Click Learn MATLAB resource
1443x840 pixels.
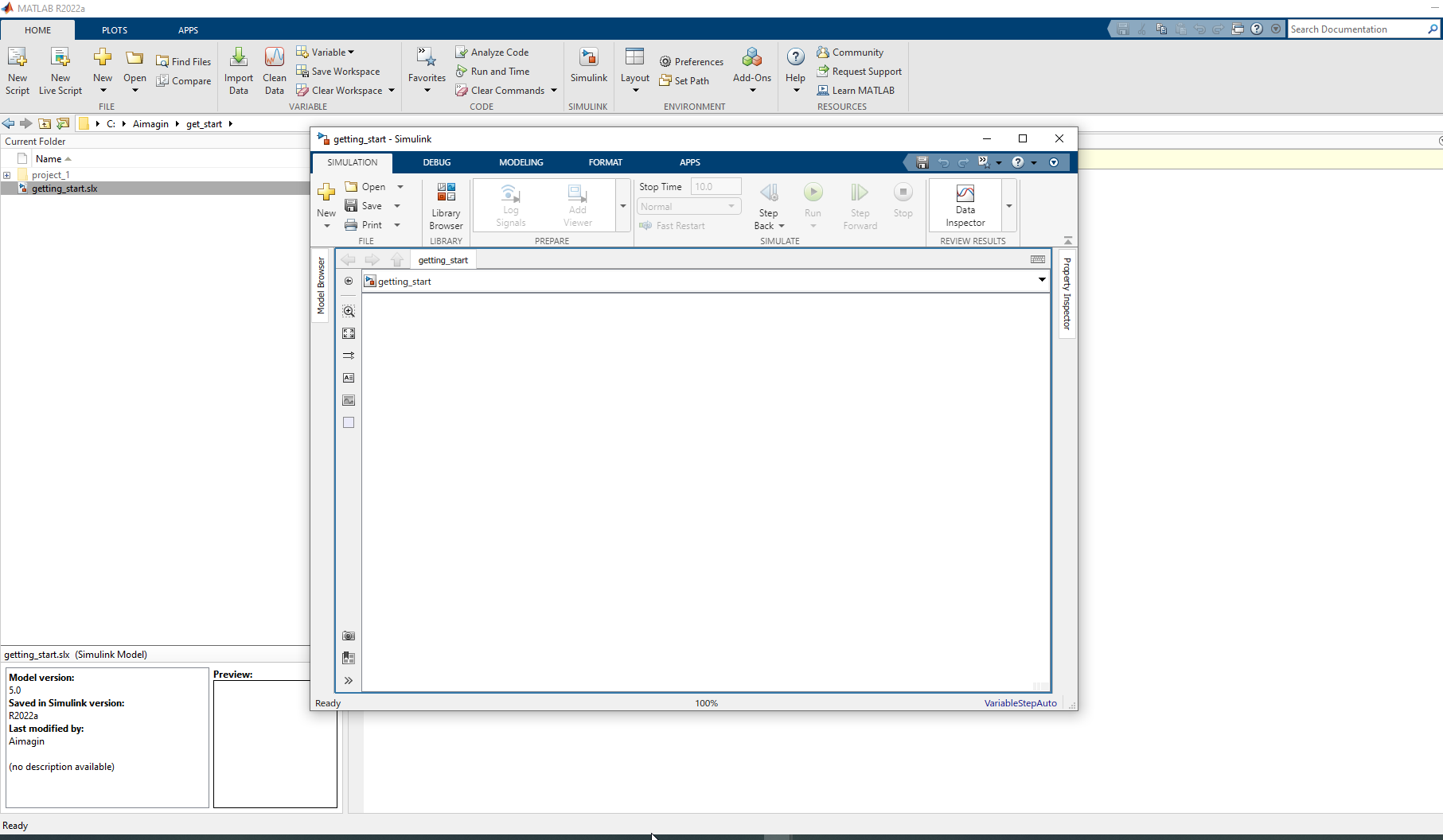(x=856, y=90)
